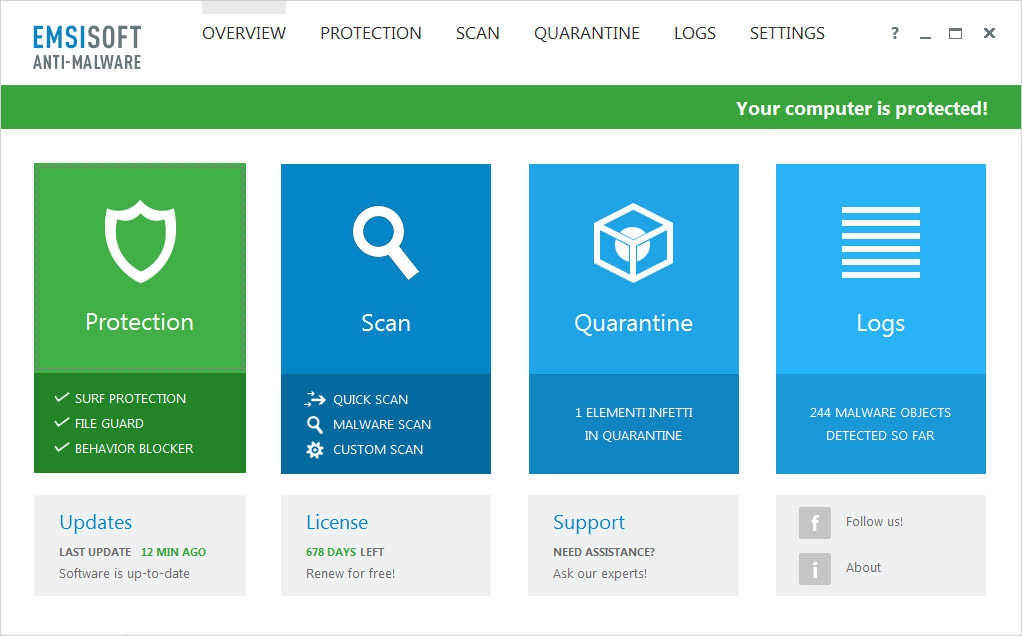Maximize the Emsisoft window

point(956,33)
